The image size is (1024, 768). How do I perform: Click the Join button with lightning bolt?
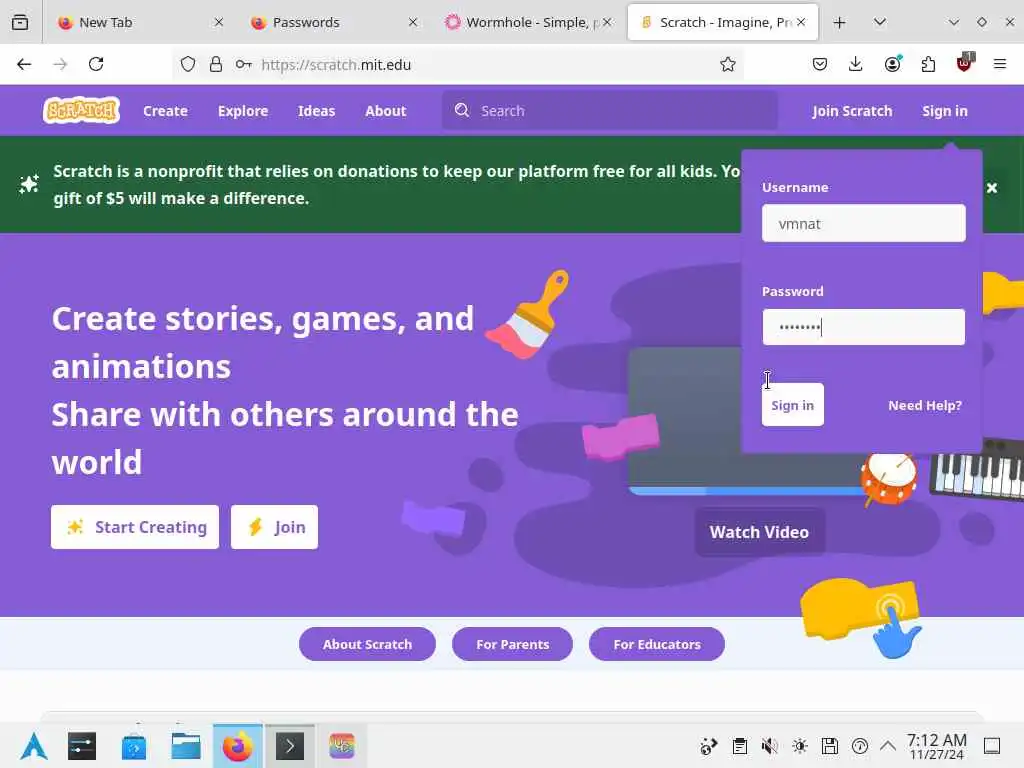pyautogui.click(x=274, y=527)
